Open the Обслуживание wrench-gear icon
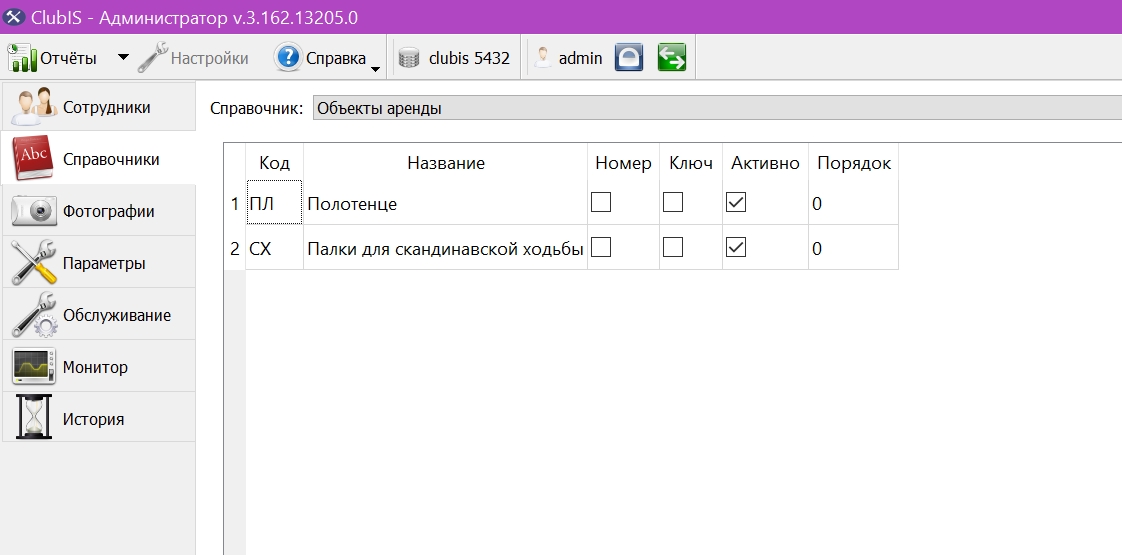Image resolution: width=1122 pixels, height=555 pixels. pos(34,315)
